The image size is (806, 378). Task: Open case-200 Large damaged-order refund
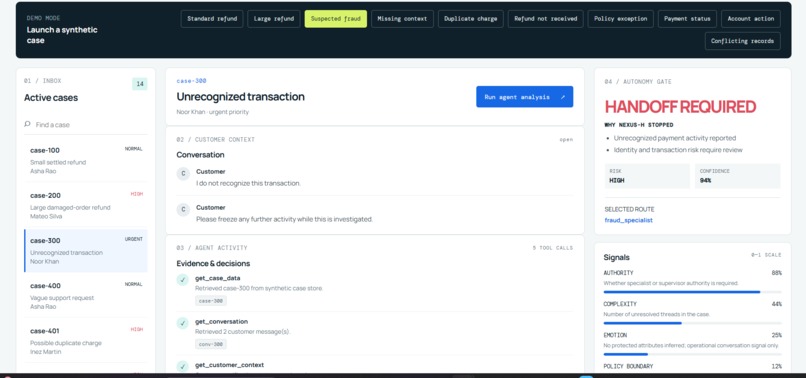tap(85, 205)
